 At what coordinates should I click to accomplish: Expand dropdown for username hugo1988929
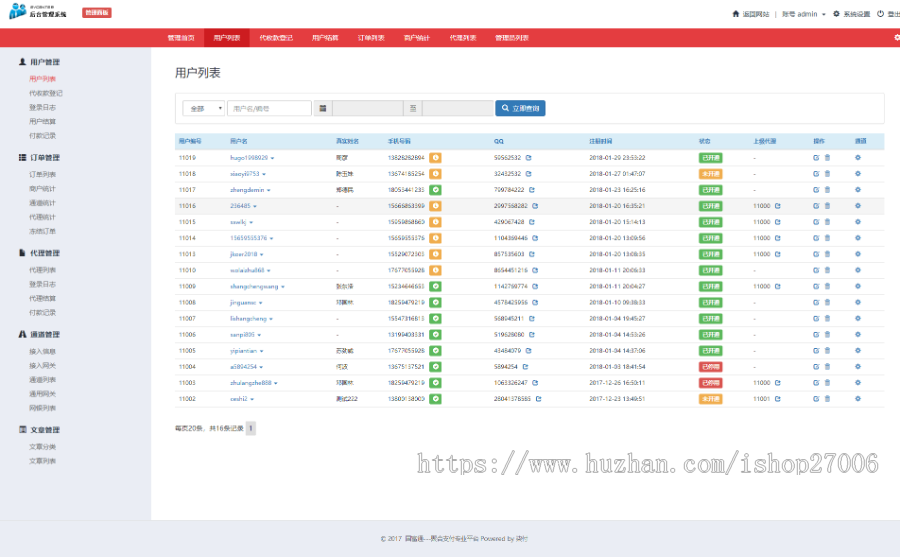click(273, 158)
